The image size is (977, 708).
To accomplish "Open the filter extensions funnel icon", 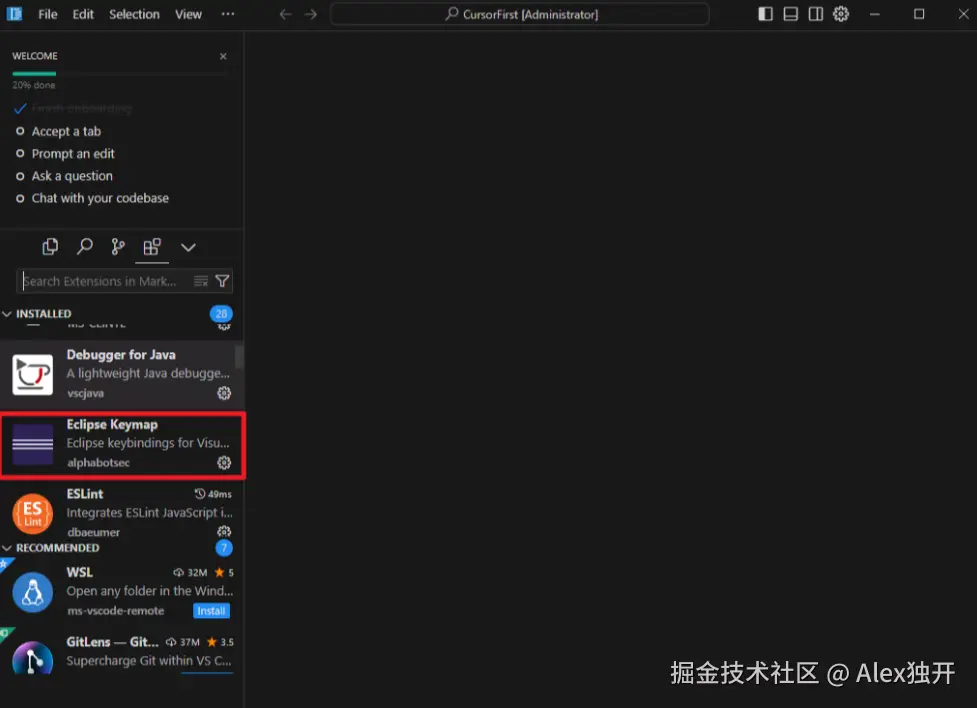I will (x=222, y=281).
